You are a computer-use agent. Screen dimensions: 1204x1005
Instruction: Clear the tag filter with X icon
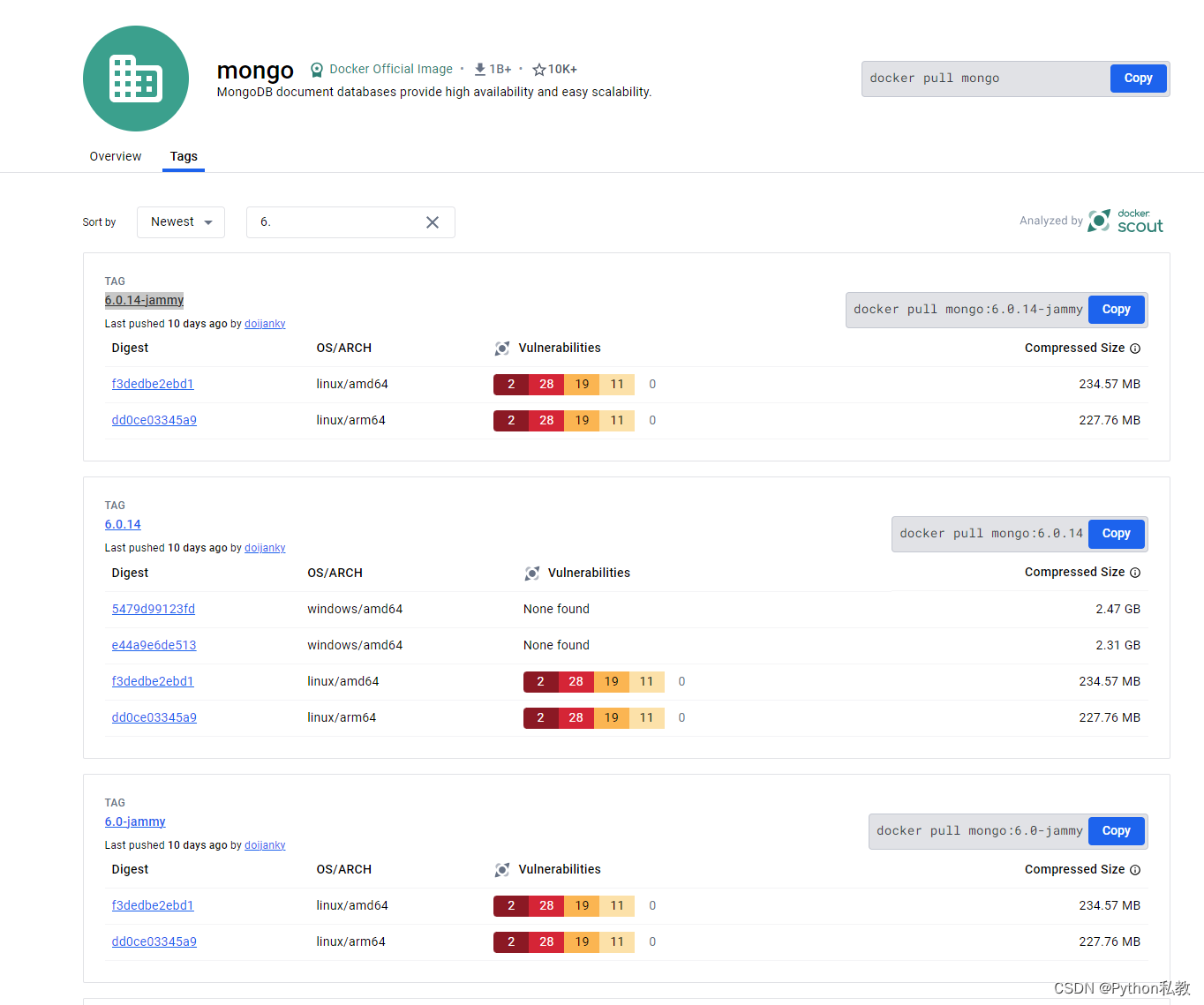point(433,222)
